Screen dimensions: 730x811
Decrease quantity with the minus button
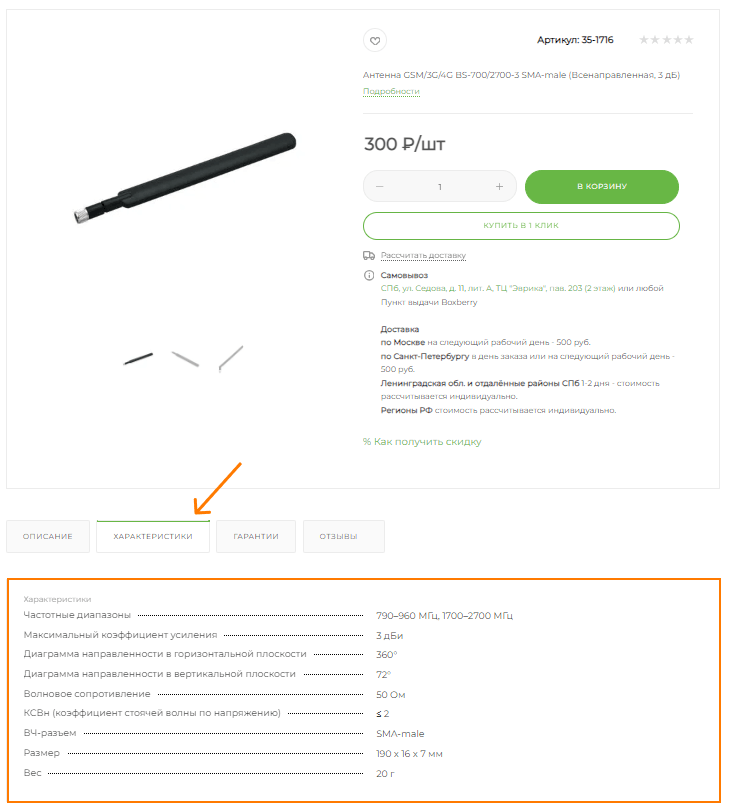coord(380,186)
